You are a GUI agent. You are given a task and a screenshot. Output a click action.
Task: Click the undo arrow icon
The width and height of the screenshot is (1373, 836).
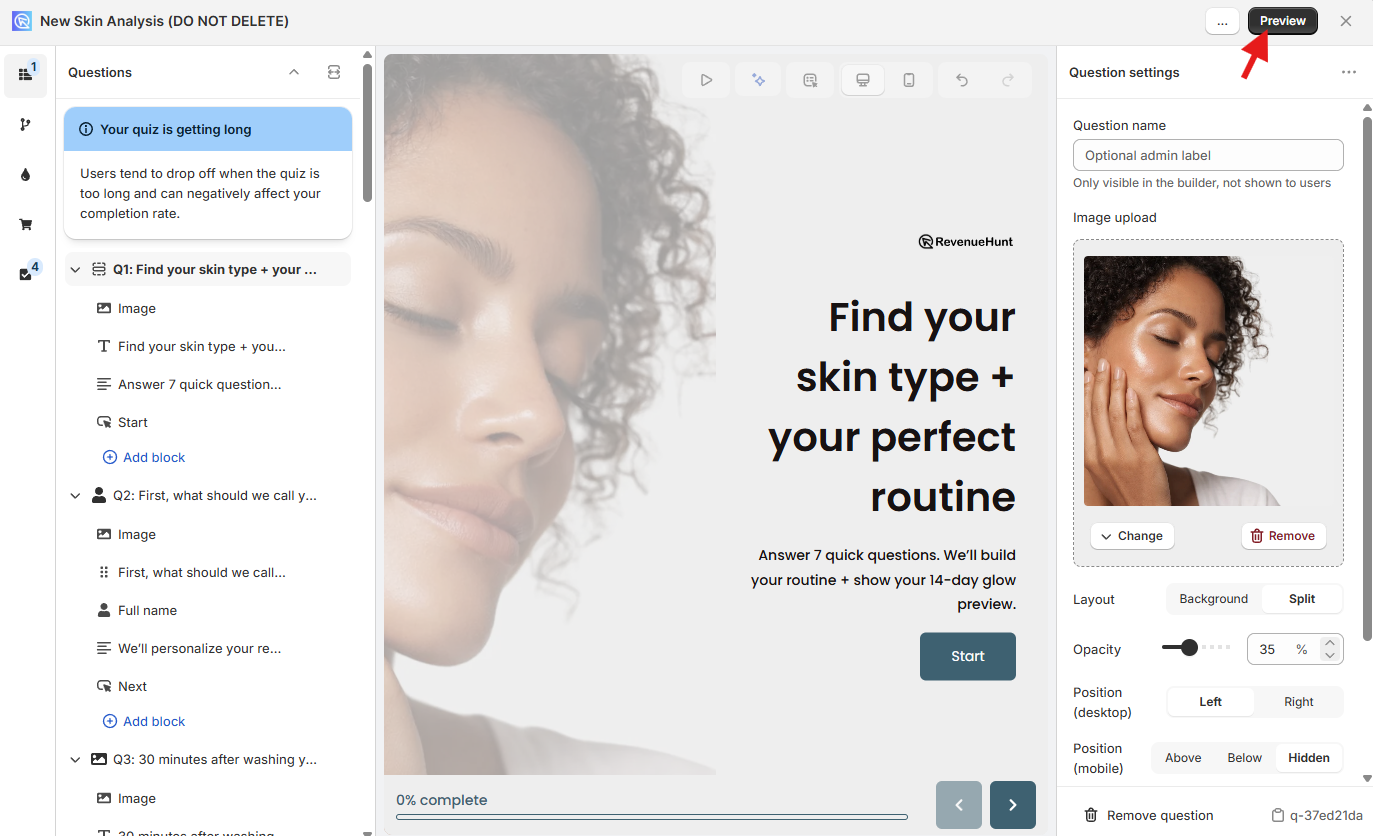point(961,80)
